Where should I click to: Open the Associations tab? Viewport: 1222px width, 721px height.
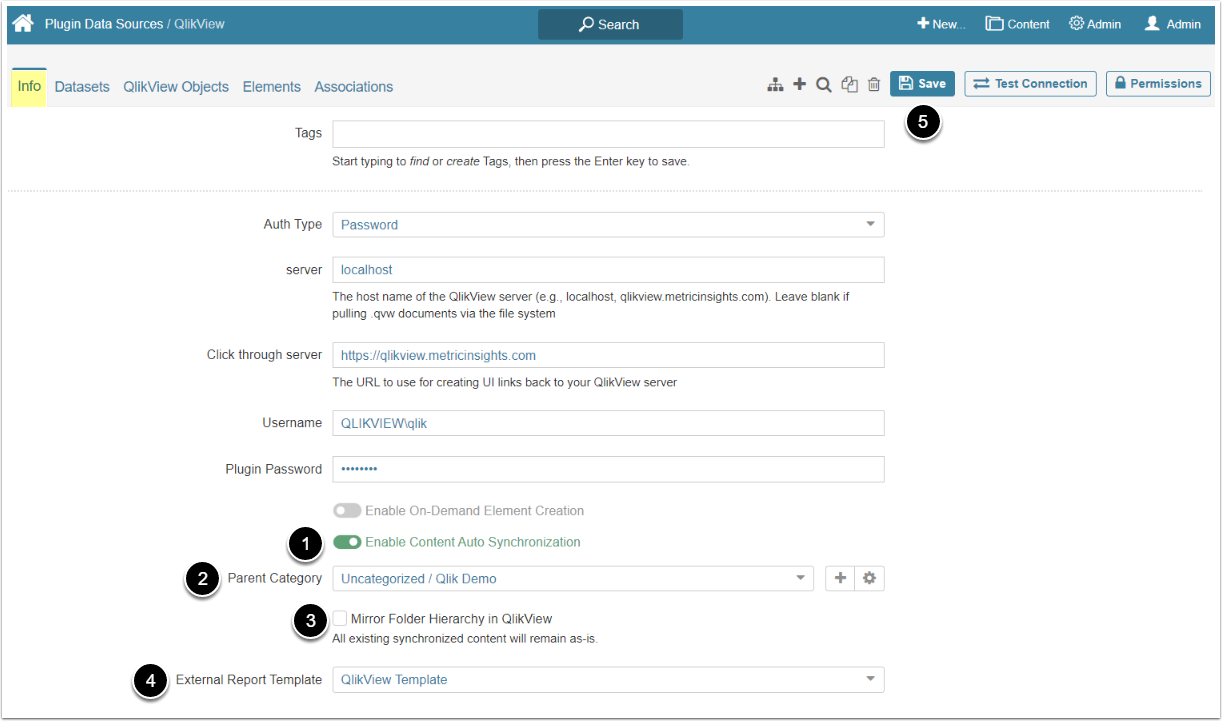click(x=354, y=87)
